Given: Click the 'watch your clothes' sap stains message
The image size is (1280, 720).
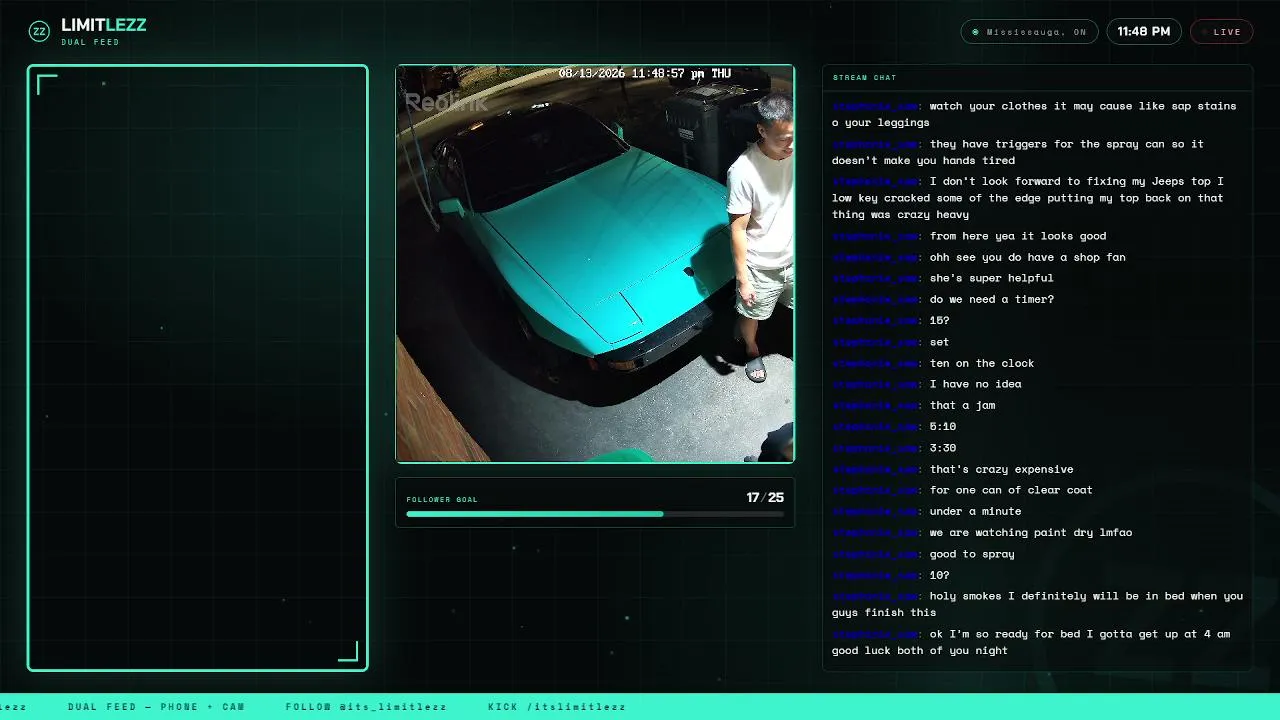Looking at the screenshot, I should 1037,114.
